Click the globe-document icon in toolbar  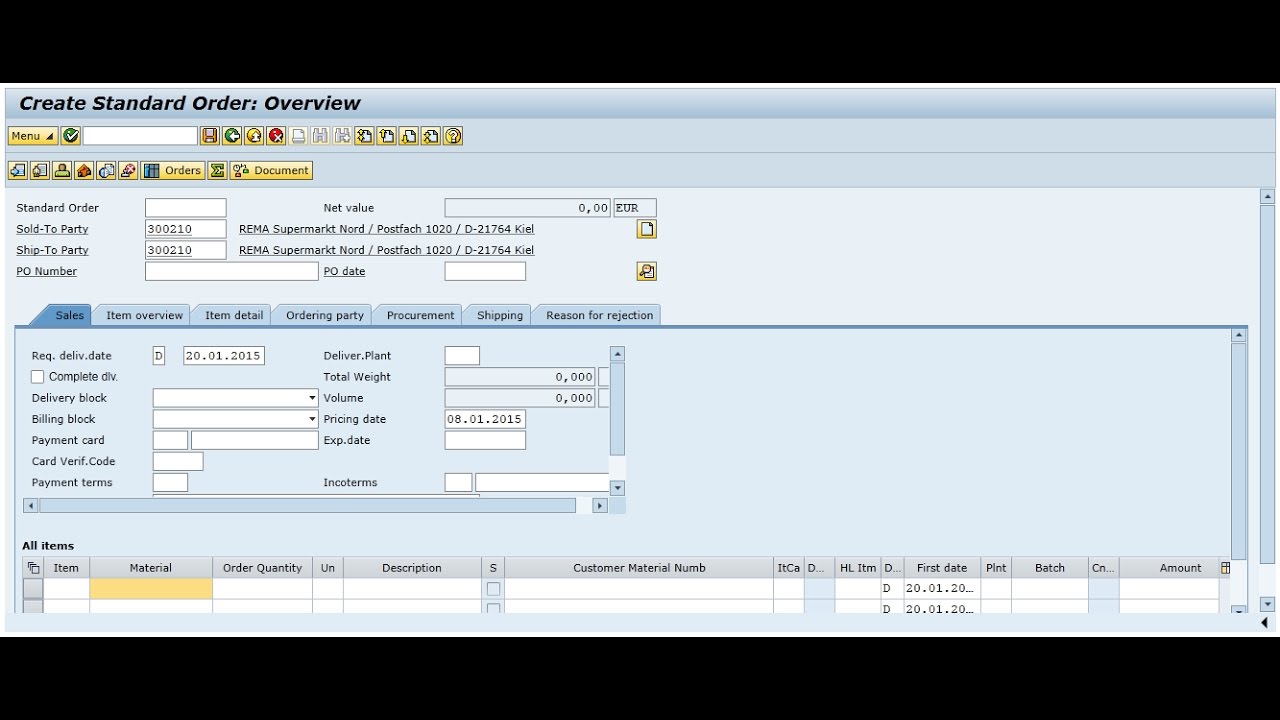pos(106,170)
